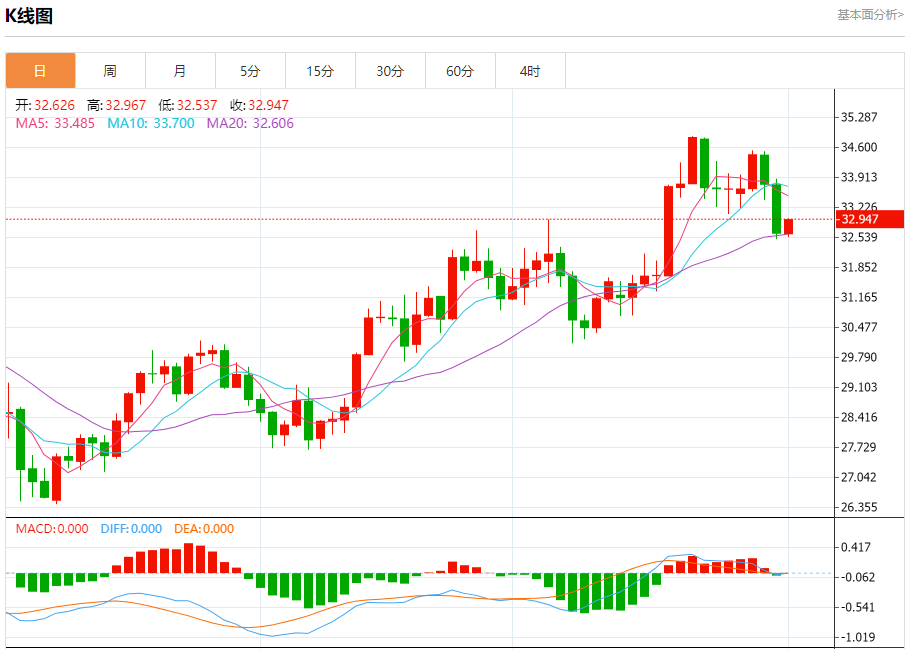Select the 60分 interval tab
This screenshot has width=909, height=649.
(x=460, y=71)
